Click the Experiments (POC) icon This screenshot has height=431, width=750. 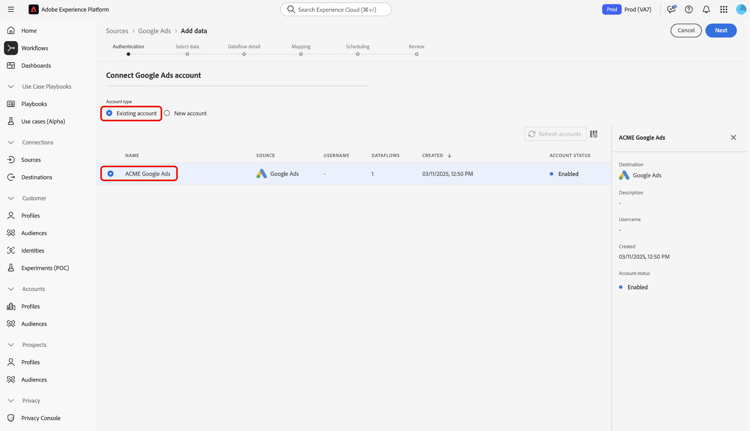tap(11, 268)
